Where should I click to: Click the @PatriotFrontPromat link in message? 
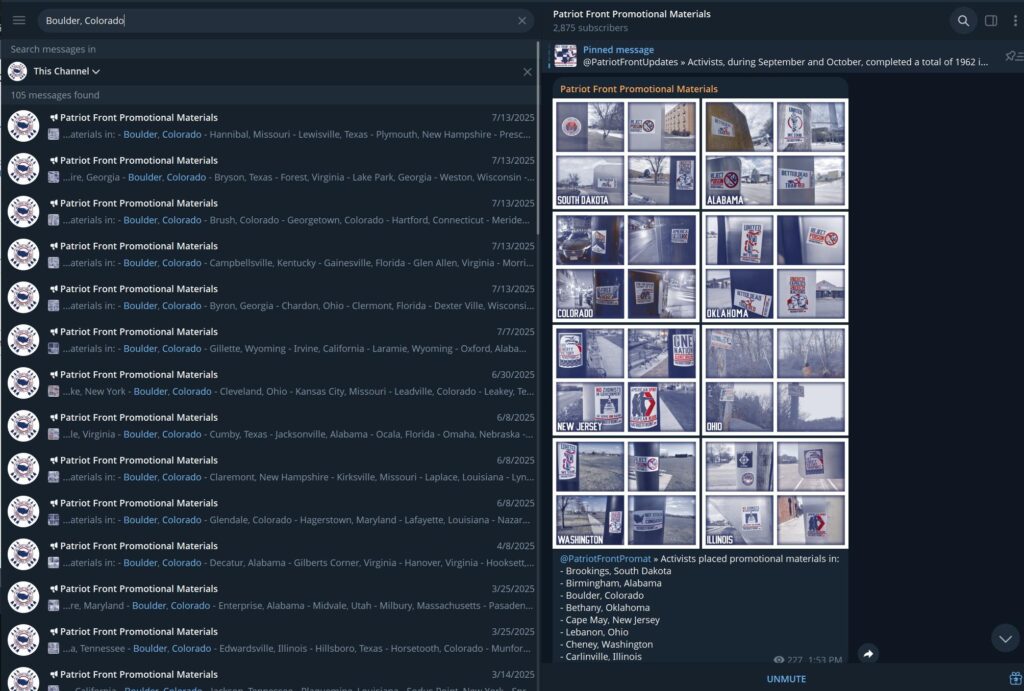click(x=605, y=559)
